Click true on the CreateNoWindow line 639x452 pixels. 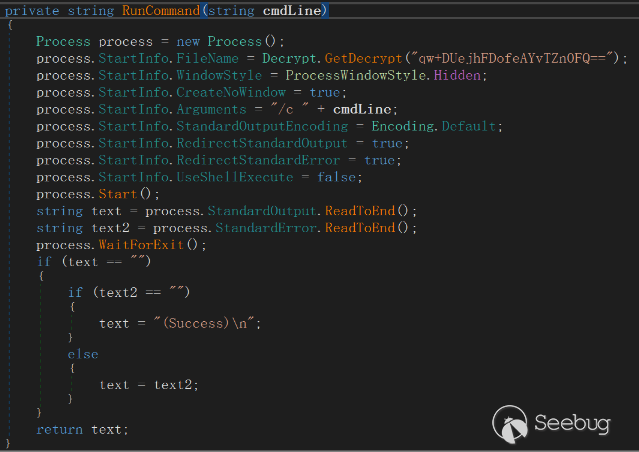point(325,93)
